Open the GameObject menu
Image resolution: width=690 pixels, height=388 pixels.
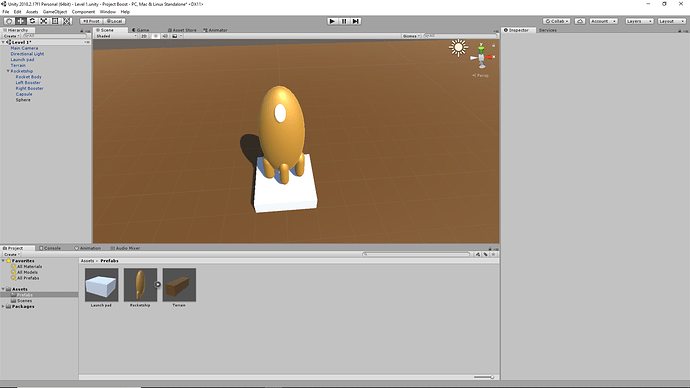click(x=55, y=12)
